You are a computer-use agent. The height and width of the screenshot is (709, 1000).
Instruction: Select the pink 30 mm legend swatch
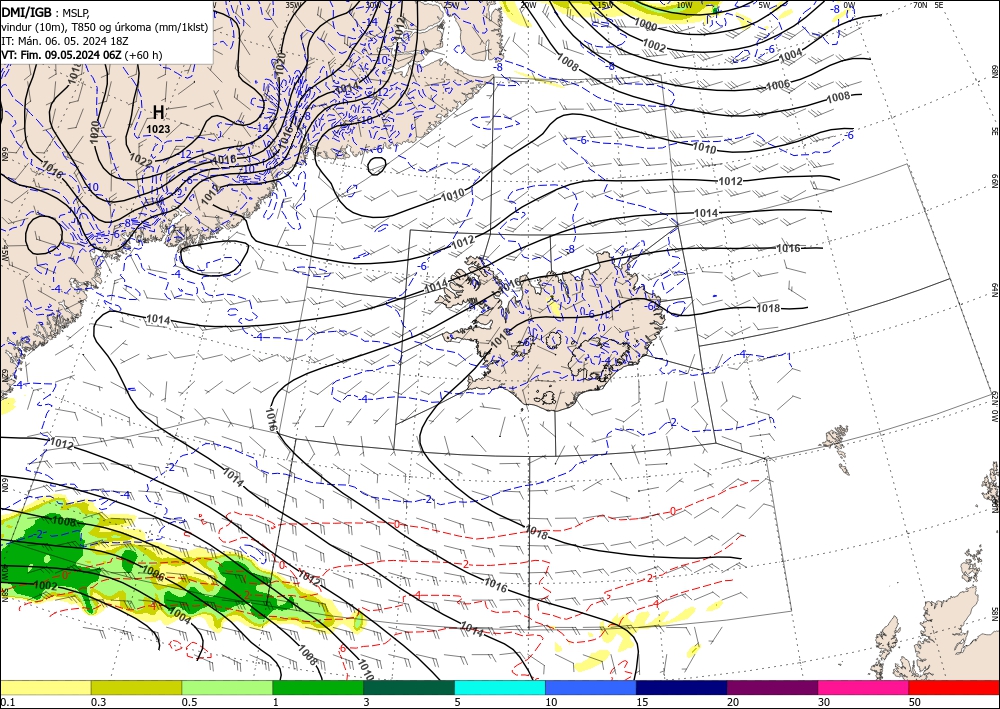click(863, 687)
